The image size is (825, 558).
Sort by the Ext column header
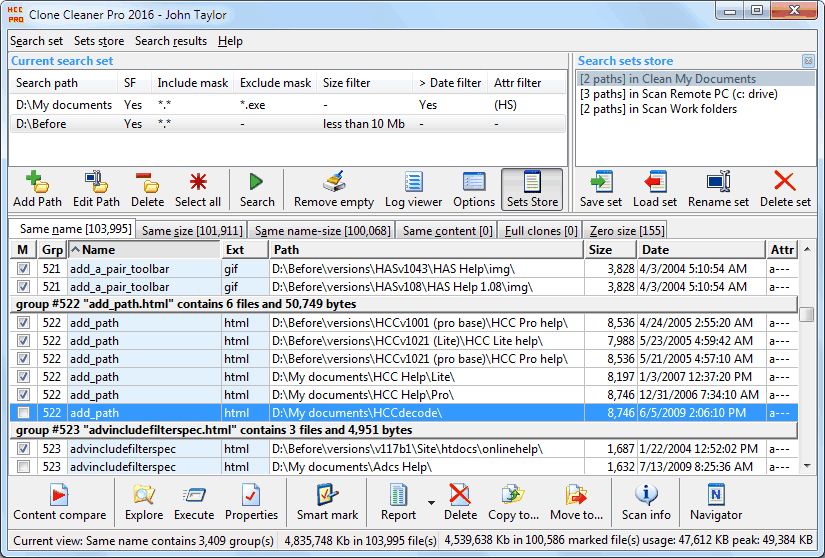pos(244,250)
